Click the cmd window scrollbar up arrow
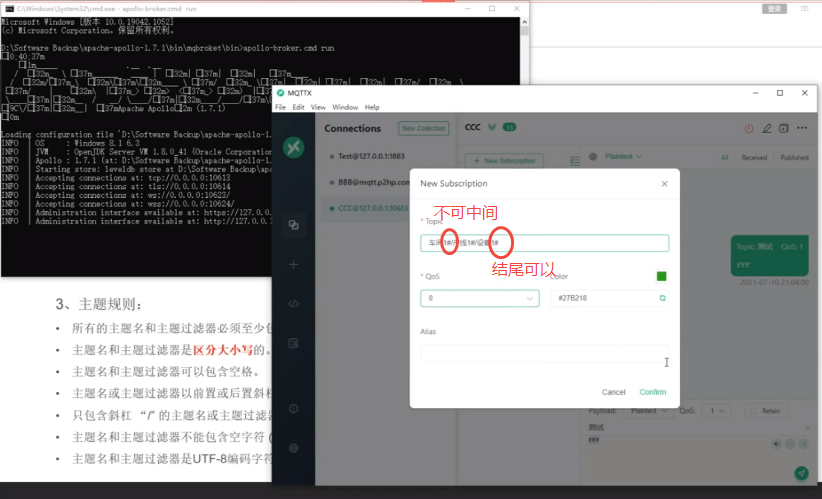822x499 pixels. coord(524,22)
